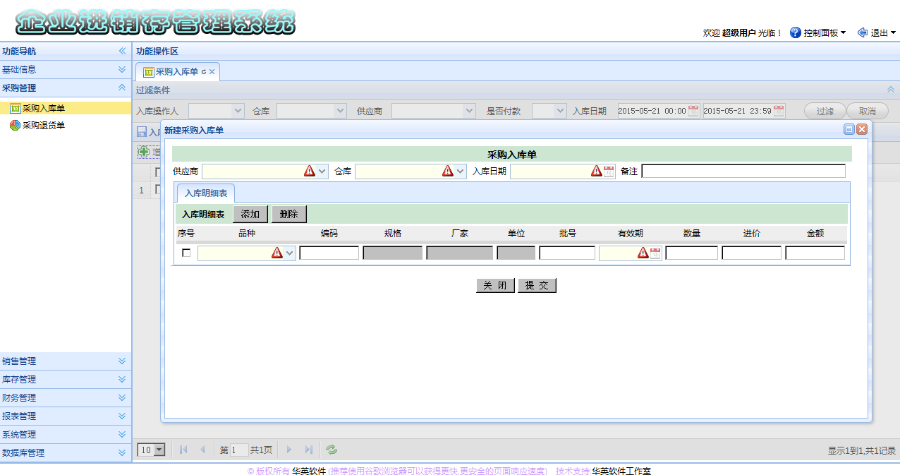Click the 编码 input field
This screenshot has height=475, width=900.
point(329,253)
